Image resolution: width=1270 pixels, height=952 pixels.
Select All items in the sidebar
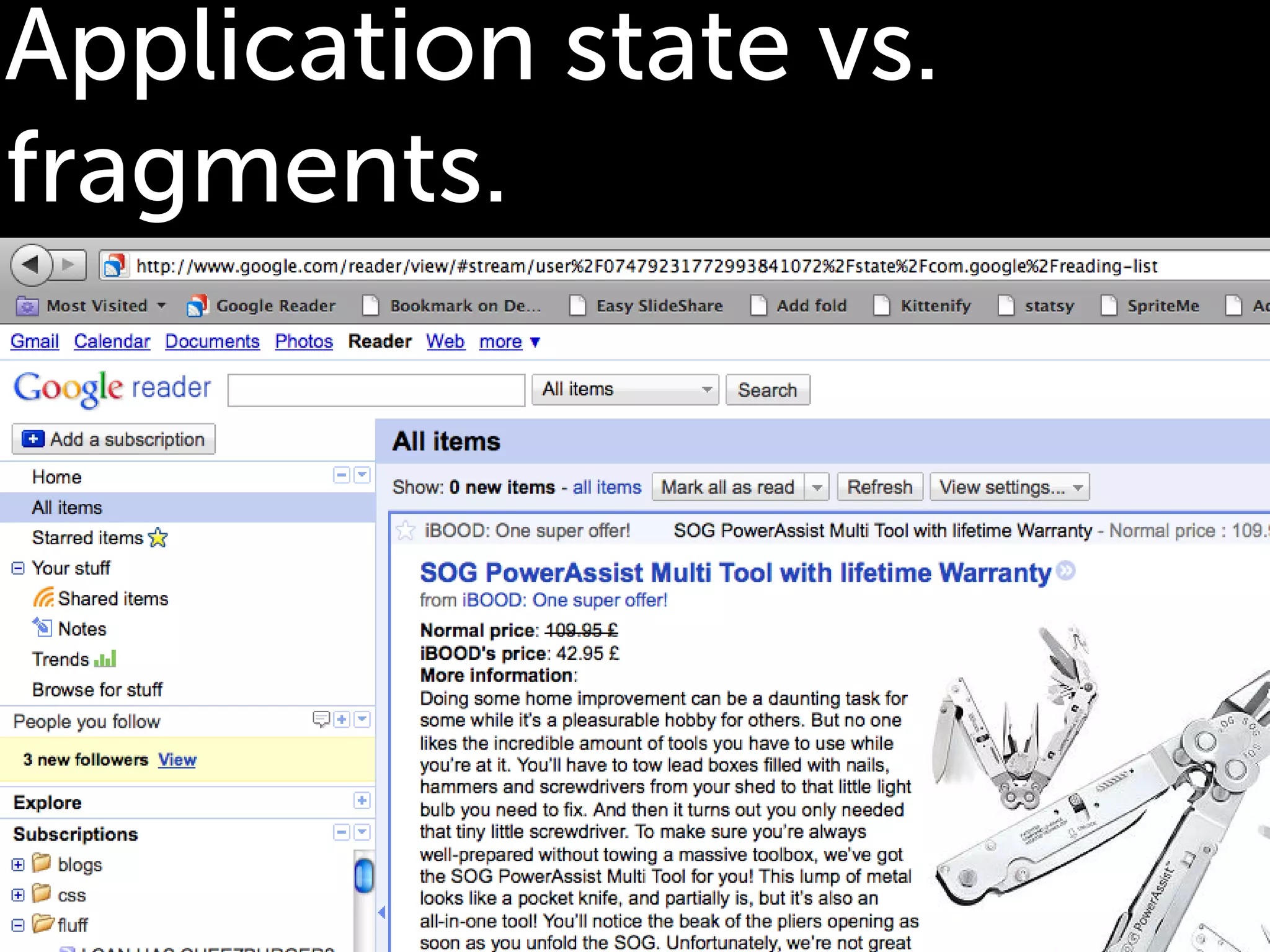[x=187, y=507]
